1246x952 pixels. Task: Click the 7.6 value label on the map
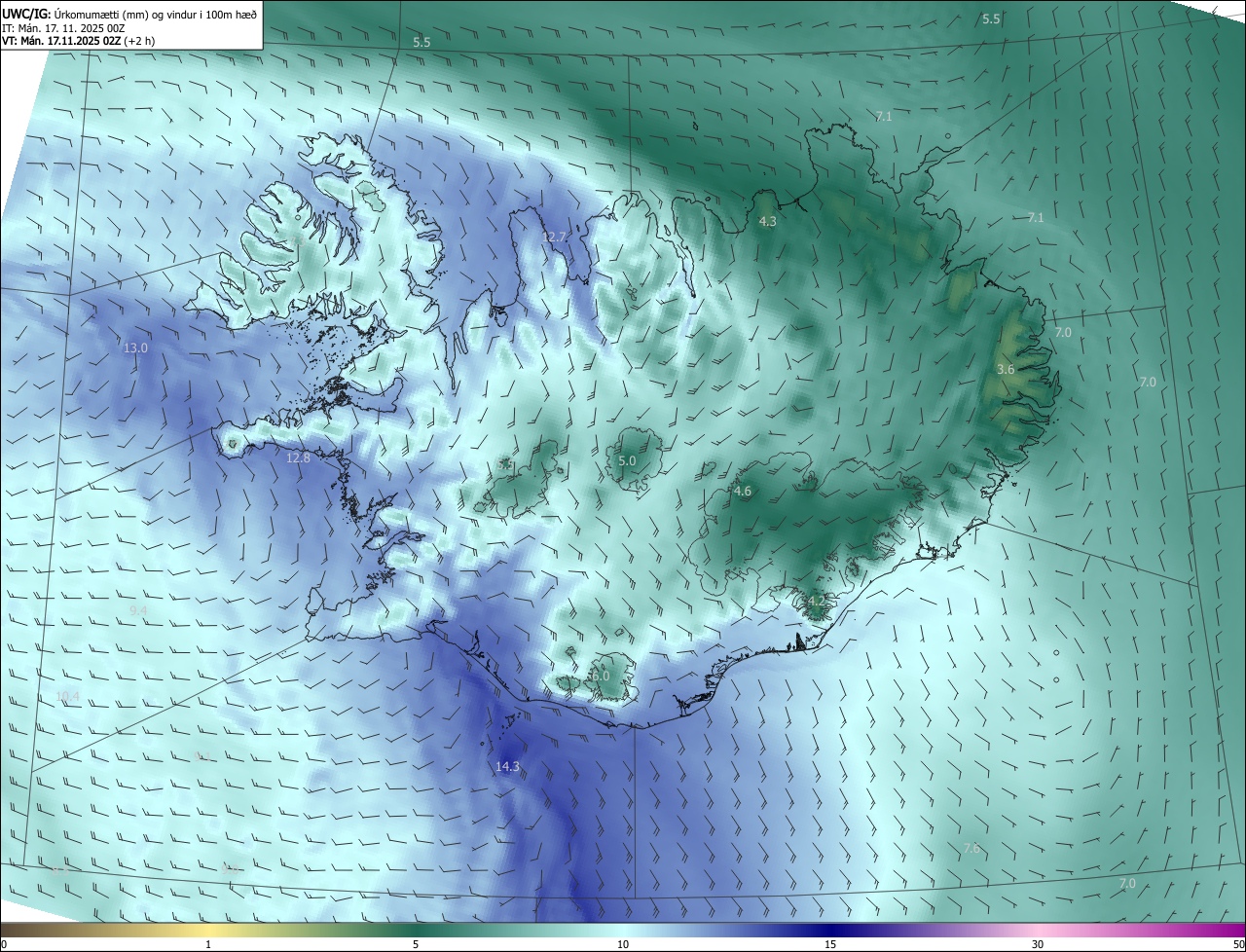[971, 849]
